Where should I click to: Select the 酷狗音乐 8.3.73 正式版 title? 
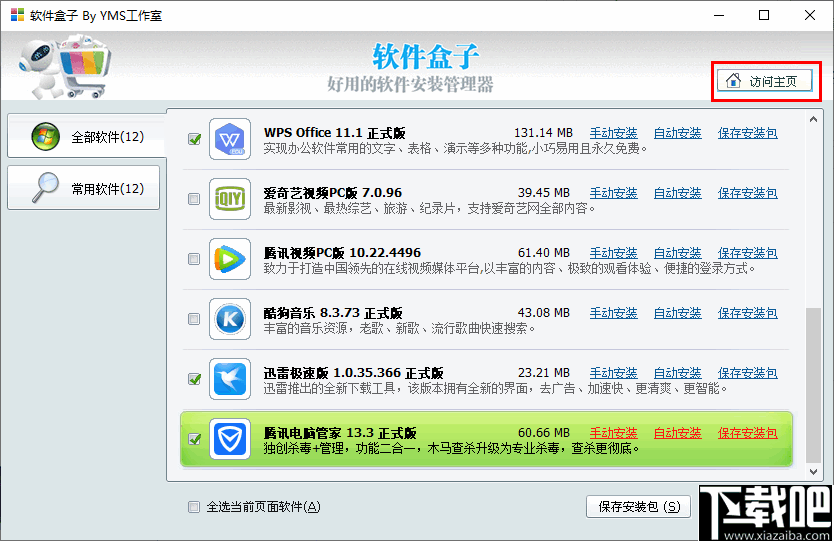tap(333, 313)
